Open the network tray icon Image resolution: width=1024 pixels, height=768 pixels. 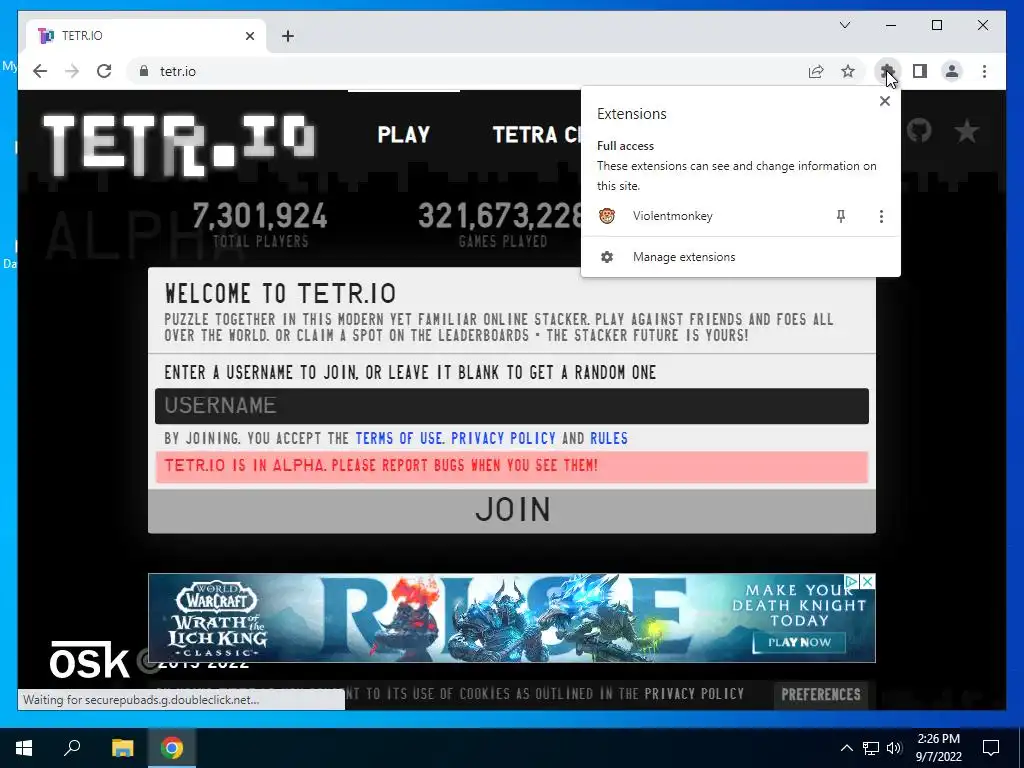coord(871,748)
